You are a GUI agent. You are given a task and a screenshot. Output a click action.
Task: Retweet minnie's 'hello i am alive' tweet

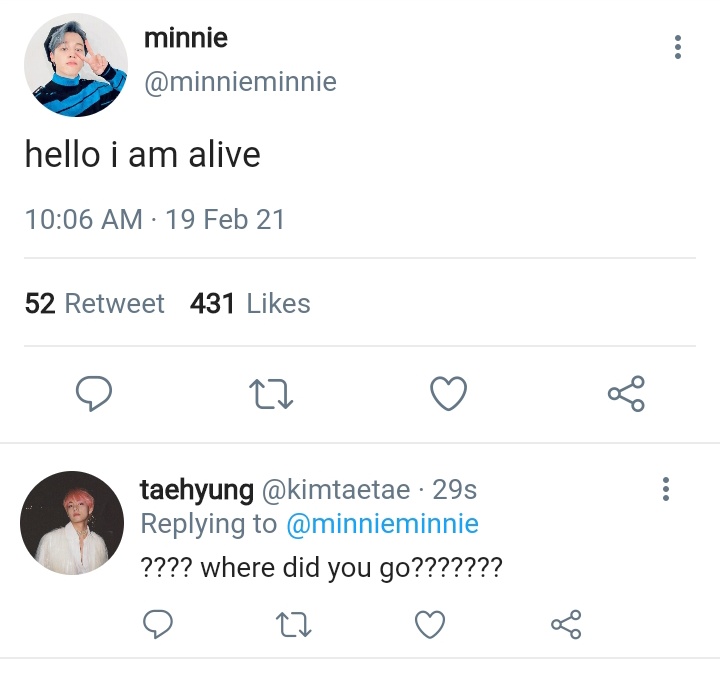coord(271,394)
